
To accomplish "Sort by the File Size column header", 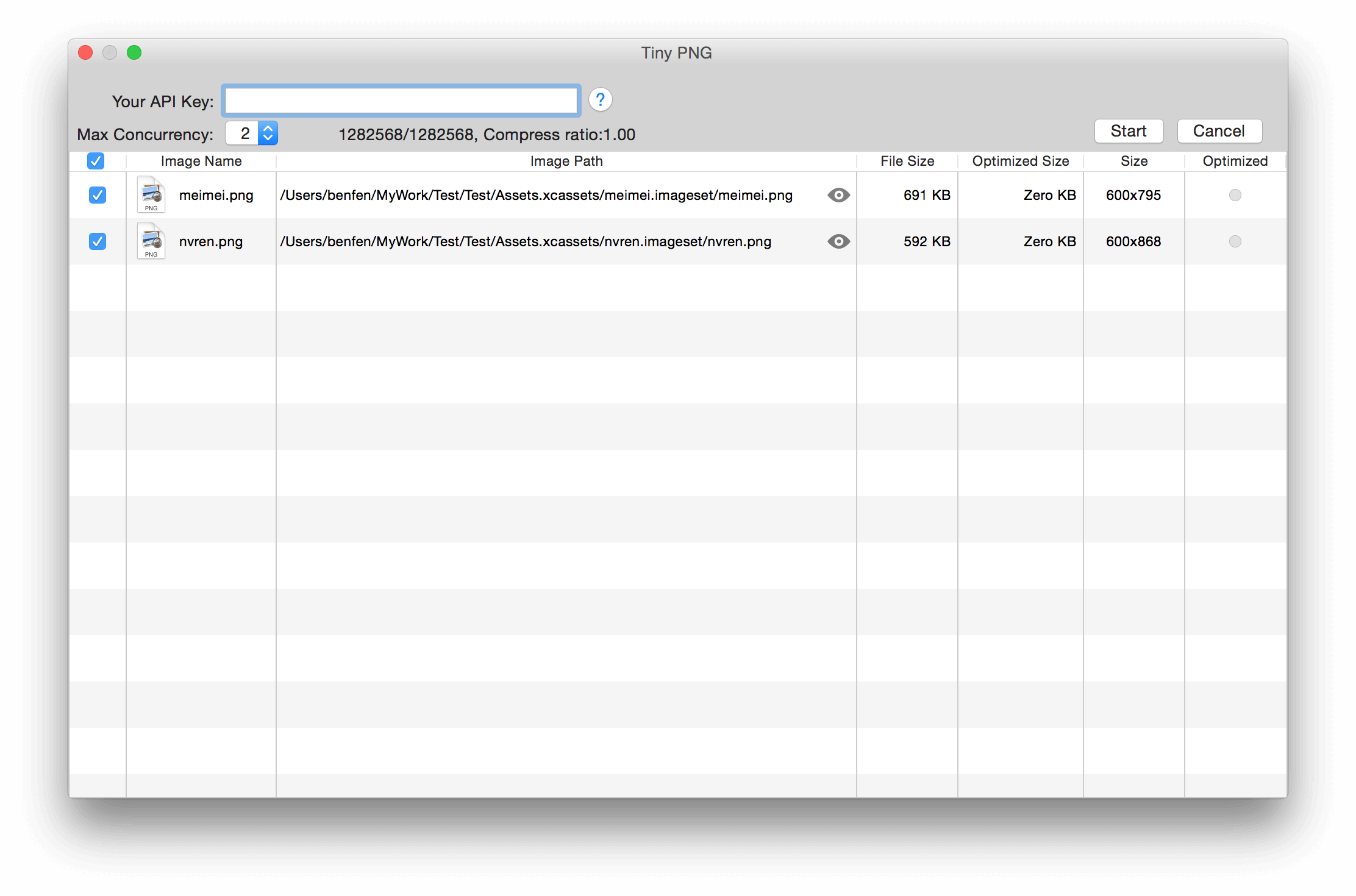I will point(907,161).
